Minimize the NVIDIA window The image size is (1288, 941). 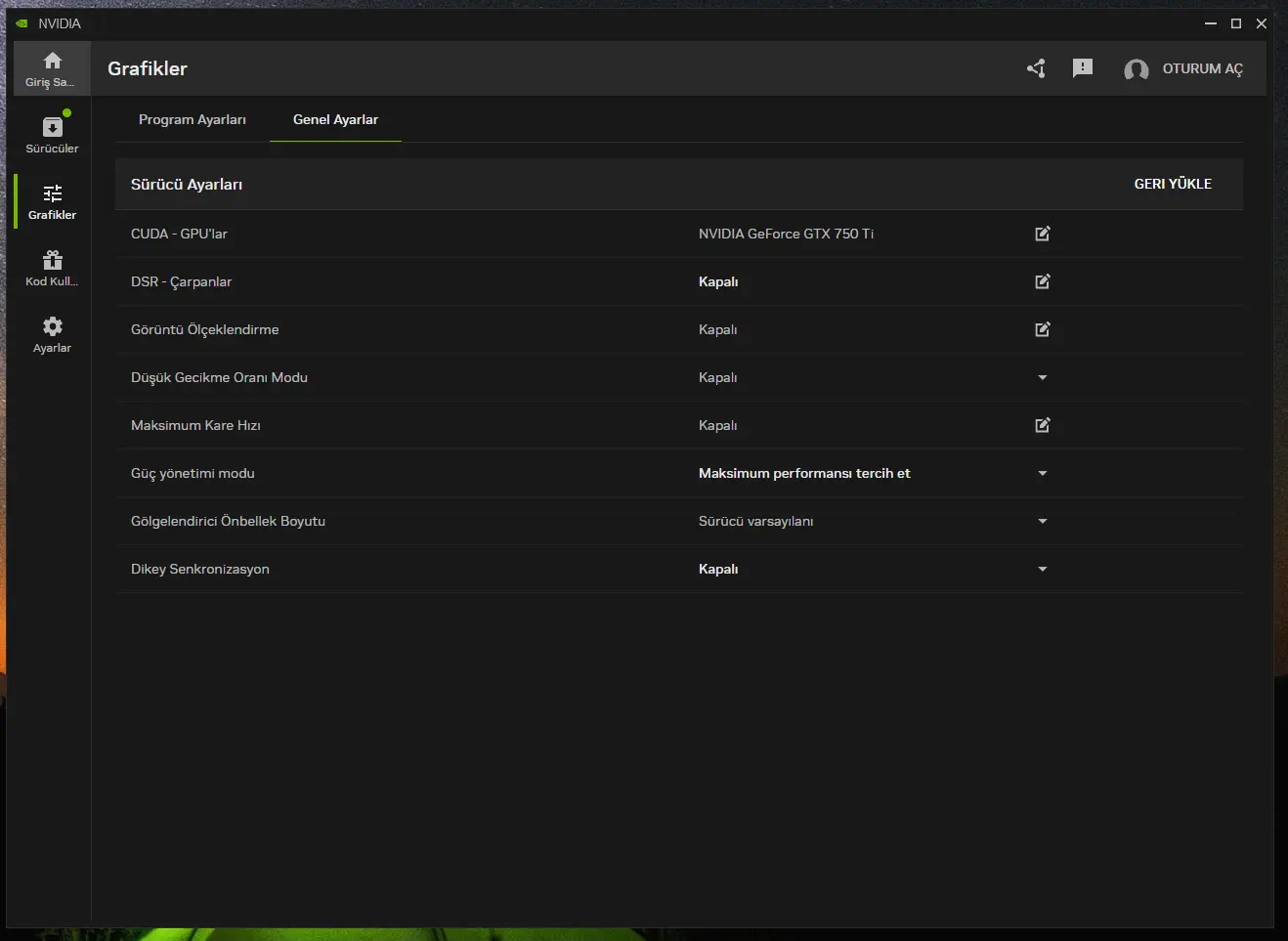click(x=1211, y=23)
